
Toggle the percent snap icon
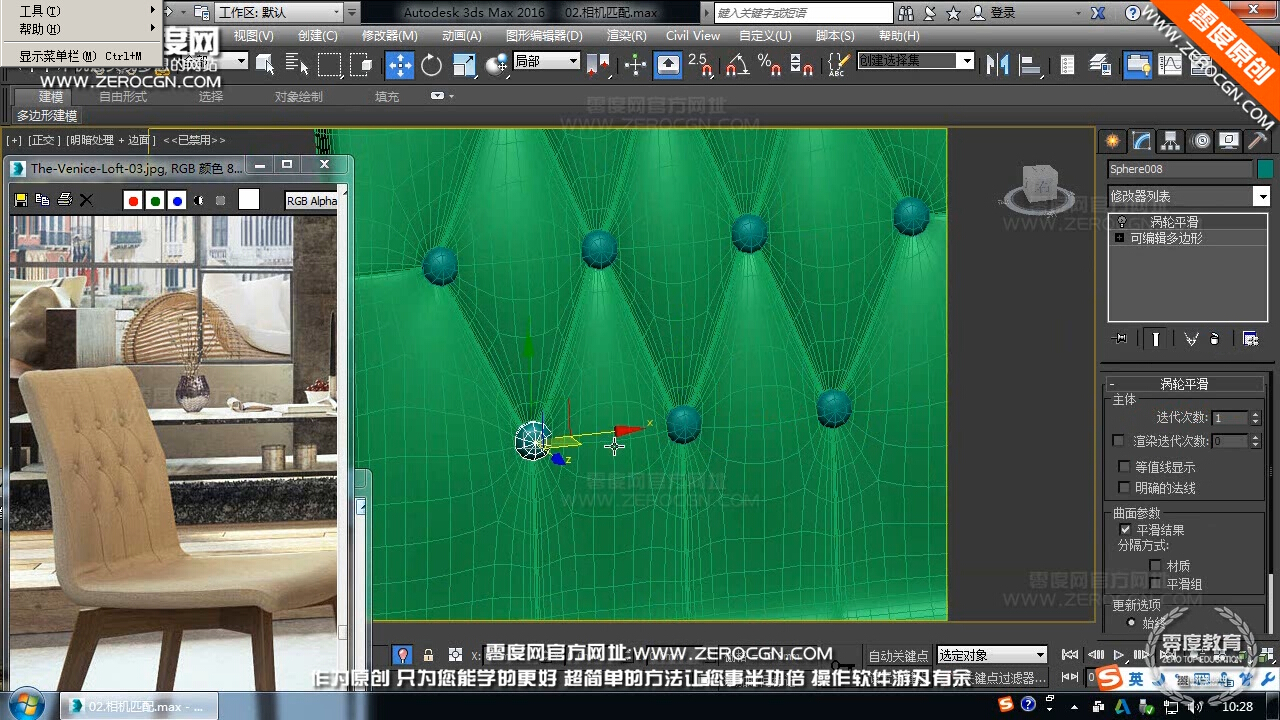[x=769, y=65]
